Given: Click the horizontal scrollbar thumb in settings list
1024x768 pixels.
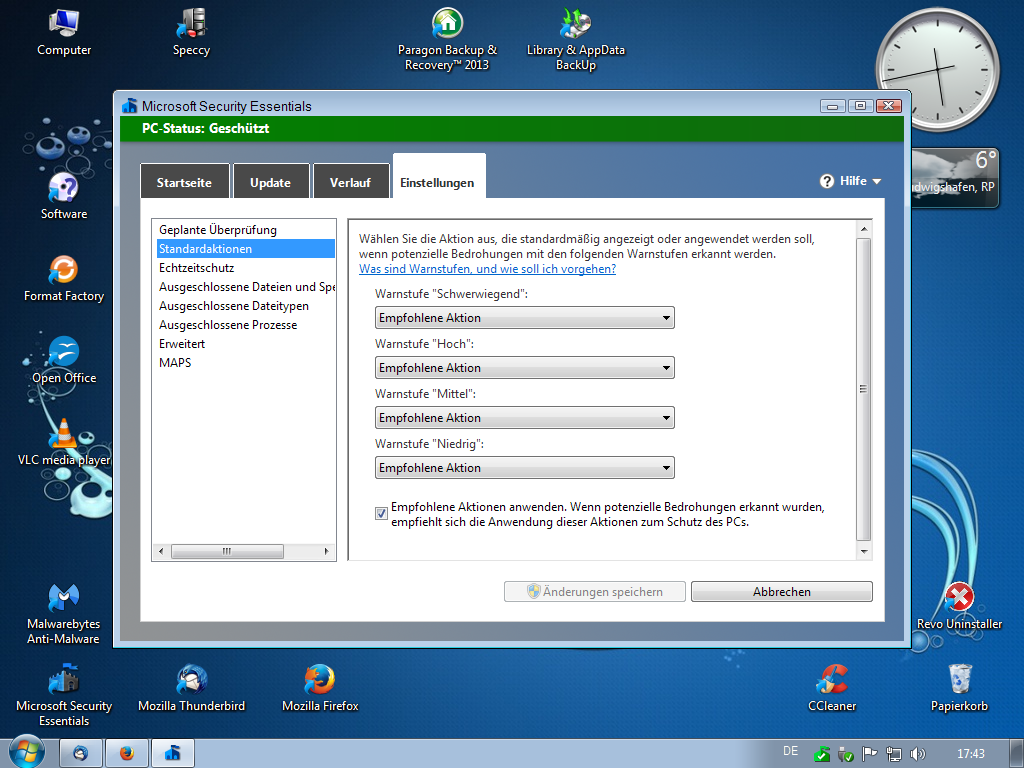Looking at the screenshot, I should (227, 551).
